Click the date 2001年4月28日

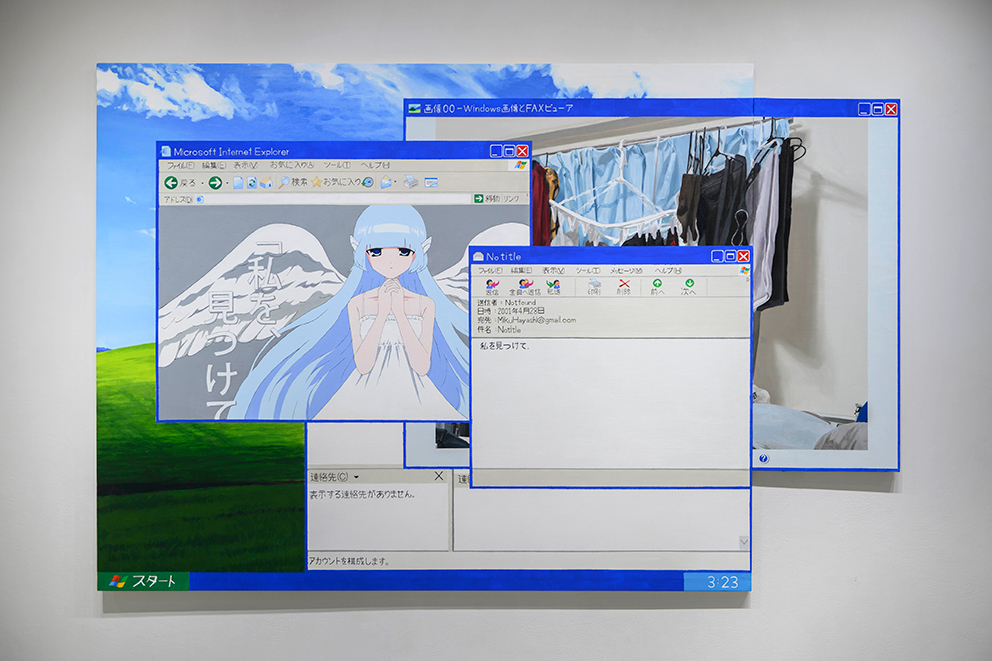pyautogui.click(x=521, y=311)
